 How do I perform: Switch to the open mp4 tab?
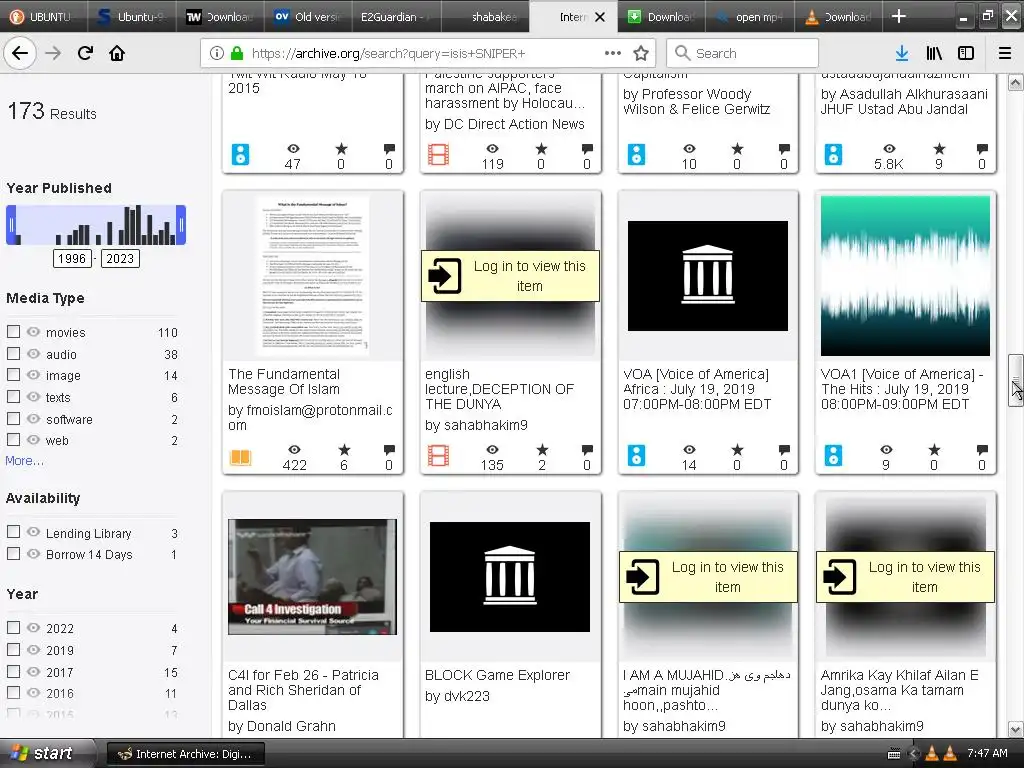(x=750, y=16)
